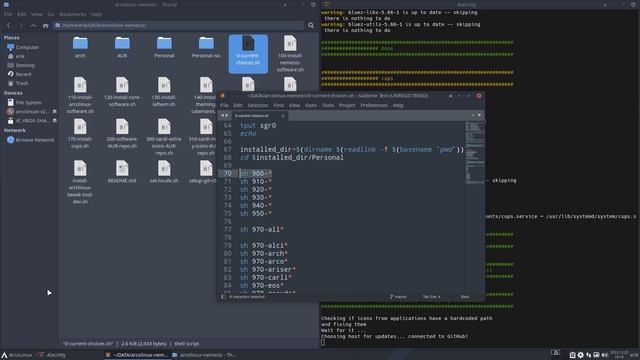Open Sublime Text Preferences menu
The image size is (640, 360).
(x=374, y=105)
